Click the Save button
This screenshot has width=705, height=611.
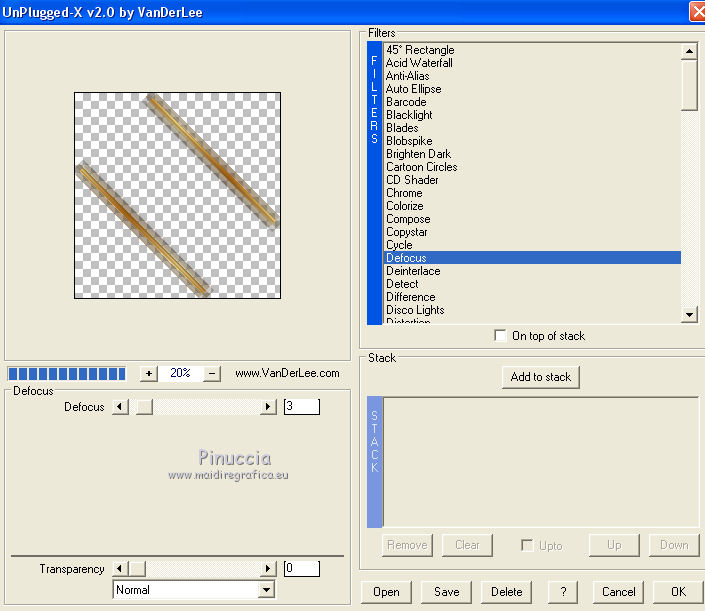(x=446, y=592)
